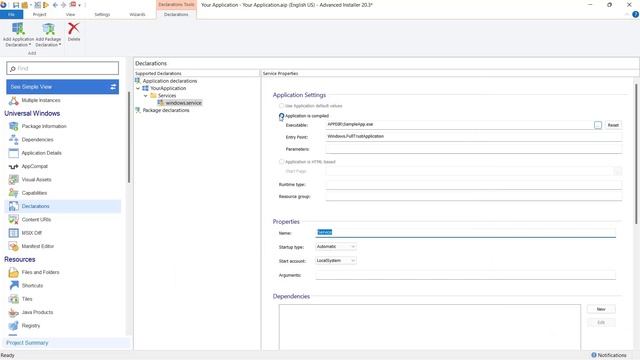Open the Dependencies page

tap(37, 140)
